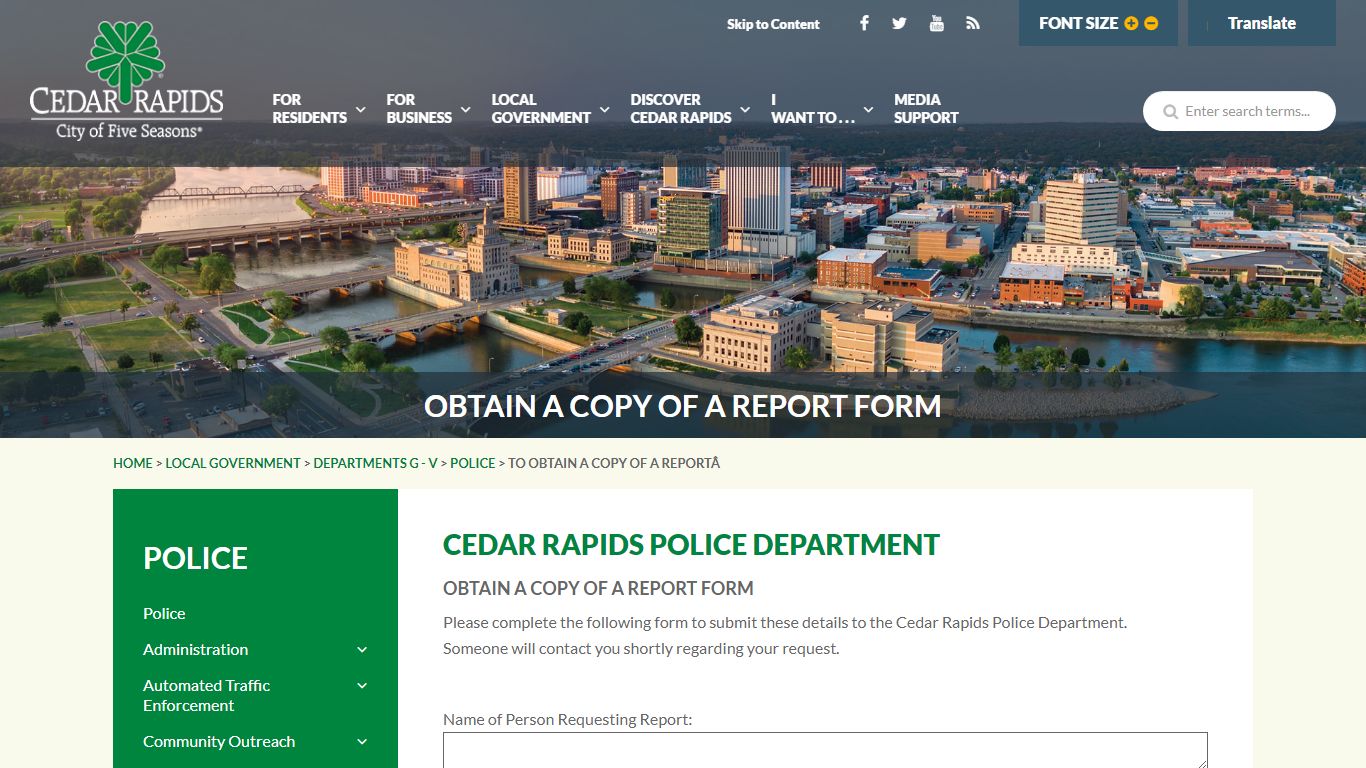Click the POLICE sidebar heading
Viewport: 1366px width, 768px height.
(195, 558)
